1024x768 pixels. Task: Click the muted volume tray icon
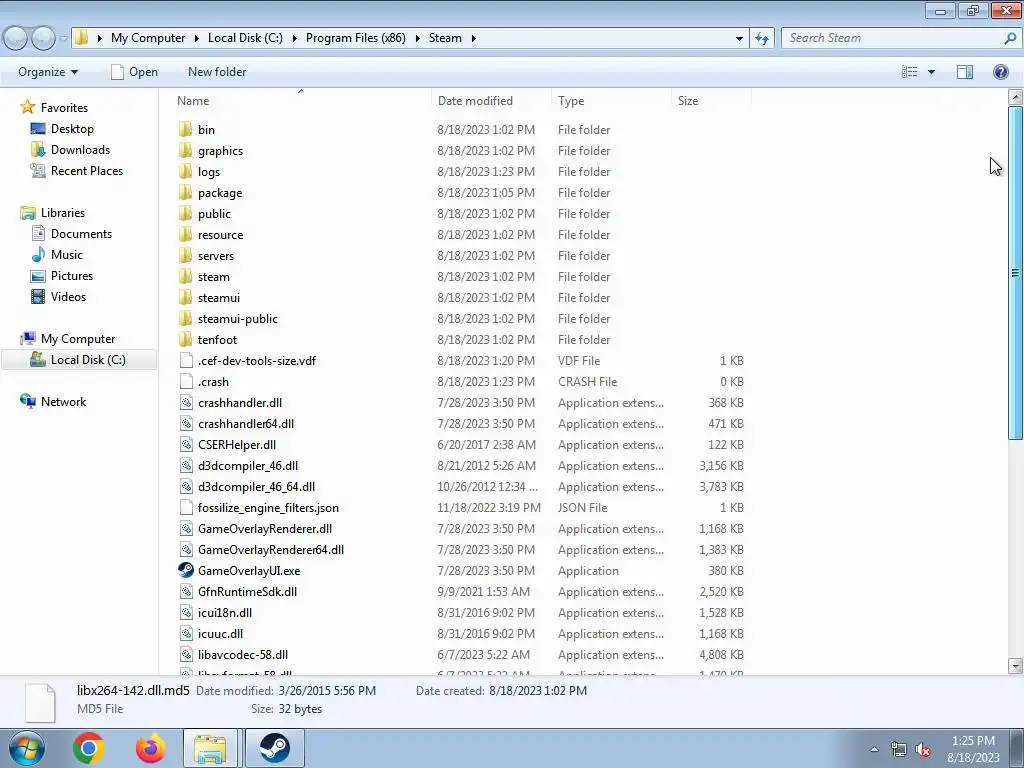click(x=923, y=750)
